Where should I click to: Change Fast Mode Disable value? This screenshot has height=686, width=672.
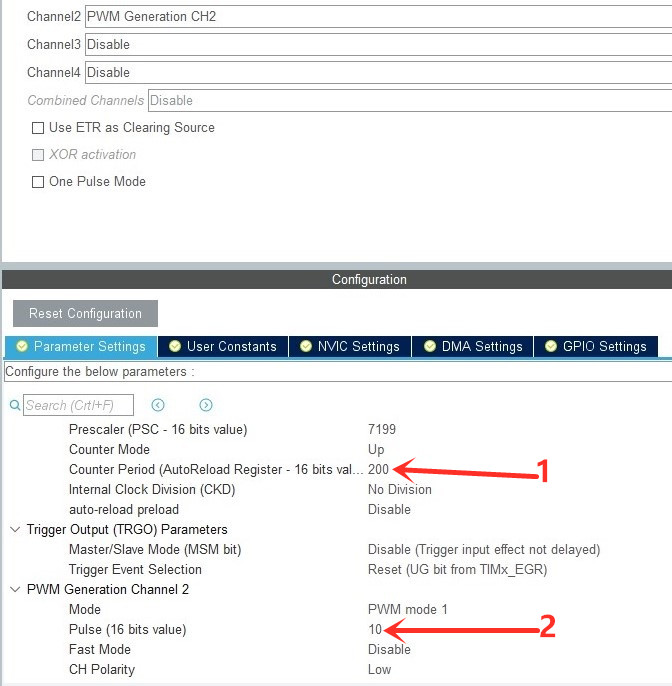389,649
